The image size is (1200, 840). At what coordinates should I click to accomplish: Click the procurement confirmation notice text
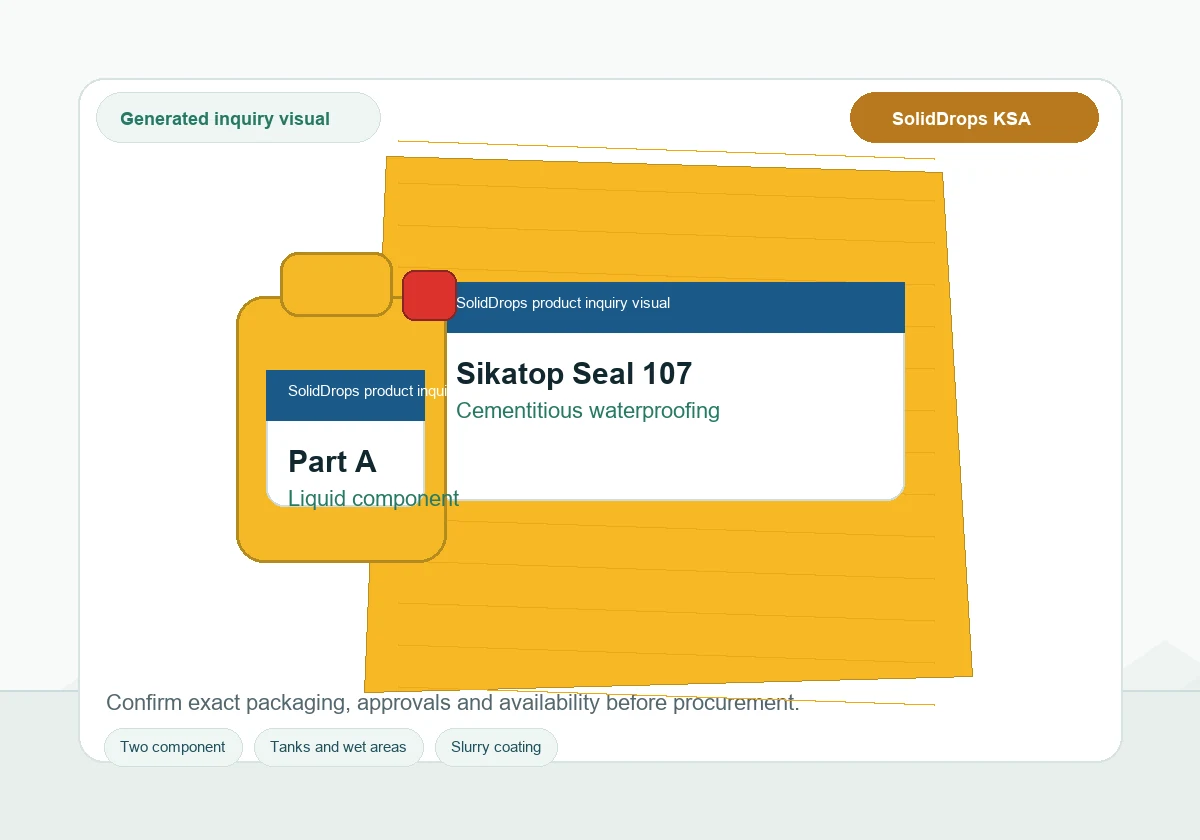tap(453, 702)
